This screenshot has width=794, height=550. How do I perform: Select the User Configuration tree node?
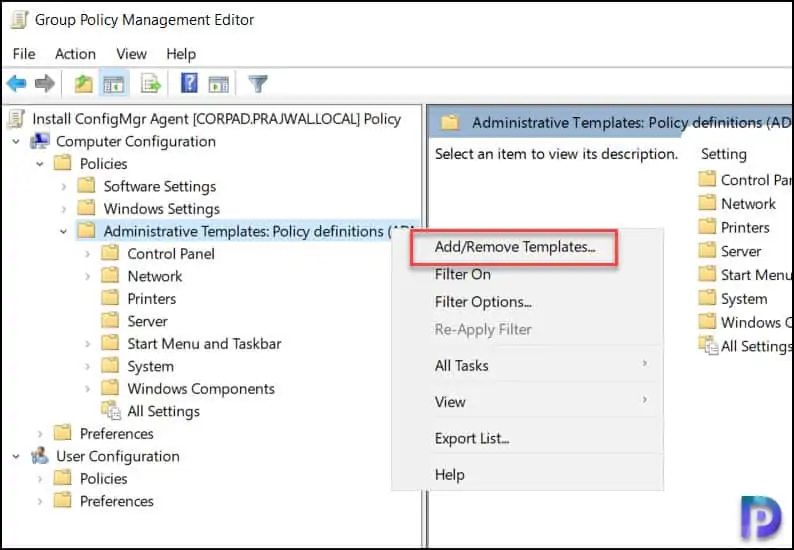click(x=117, y=456)
